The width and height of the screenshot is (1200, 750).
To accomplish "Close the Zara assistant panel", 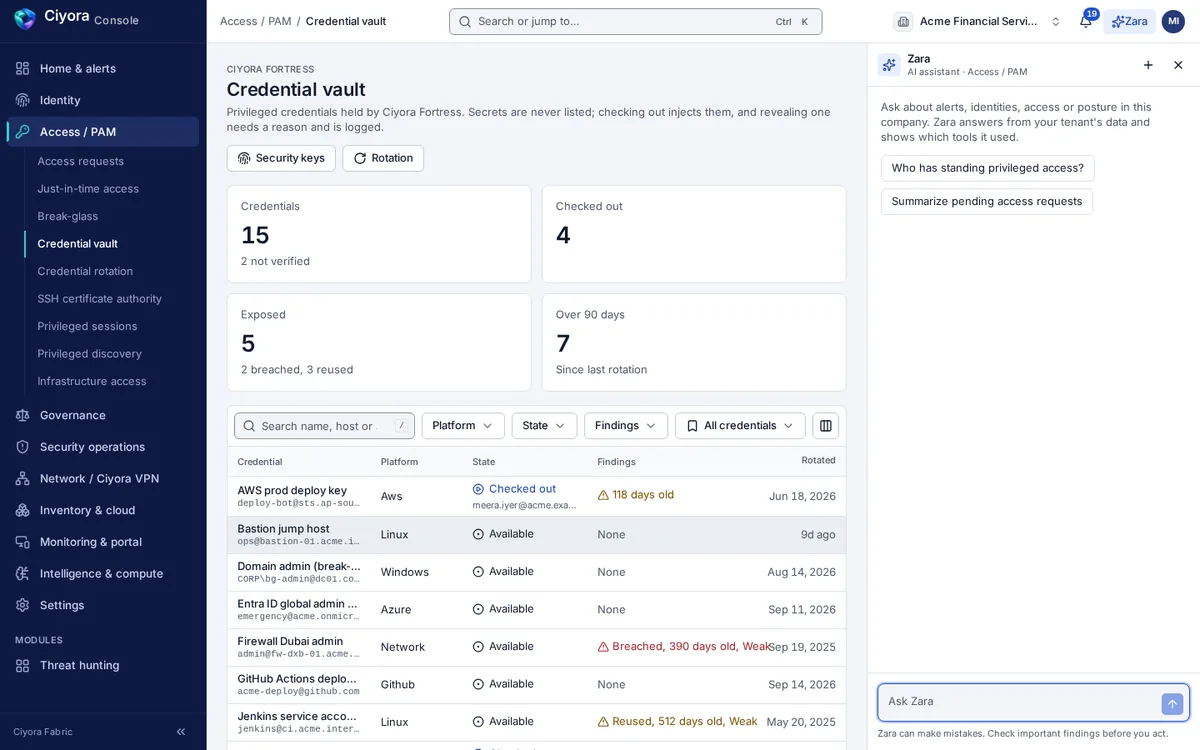I will click(x=1178, y=65).
